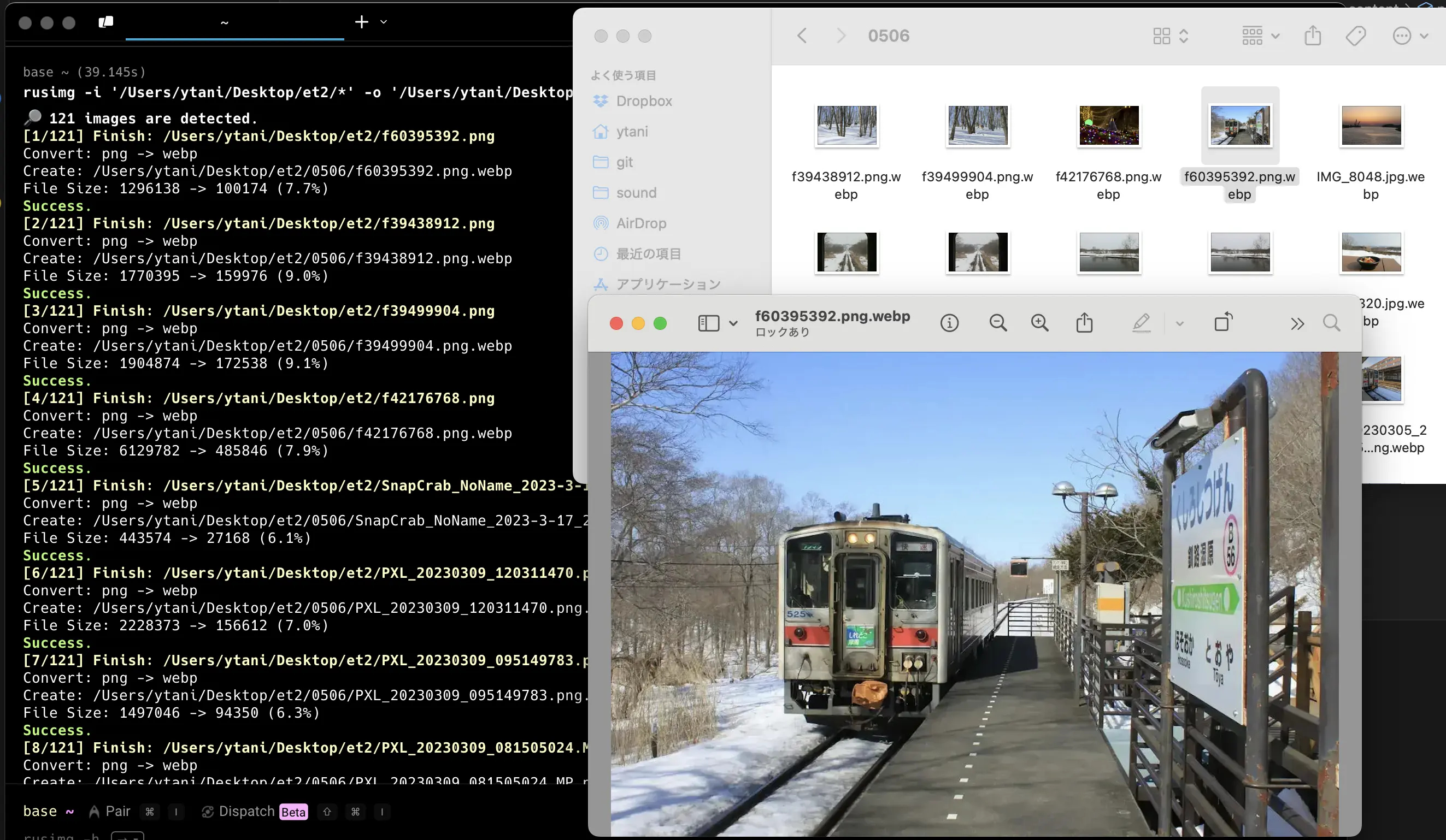The image size is (1446, 840).
Task: Click the Finder folder title 0506
Action: 888,36
